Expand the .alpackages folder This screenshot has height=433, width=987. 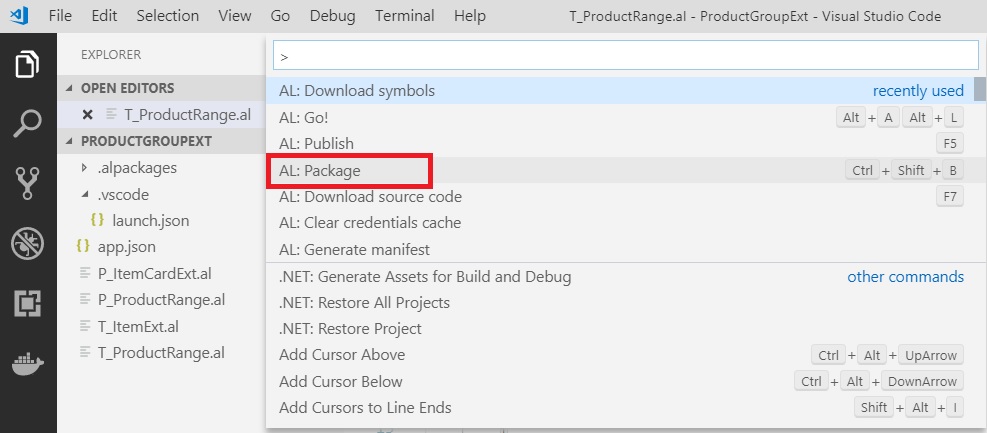(85, 168)
